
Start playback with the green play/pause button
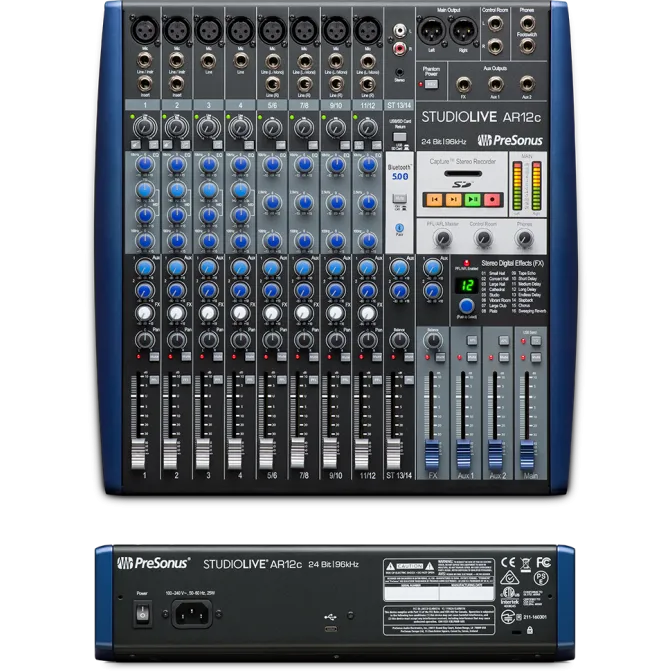tap(473, 199)
